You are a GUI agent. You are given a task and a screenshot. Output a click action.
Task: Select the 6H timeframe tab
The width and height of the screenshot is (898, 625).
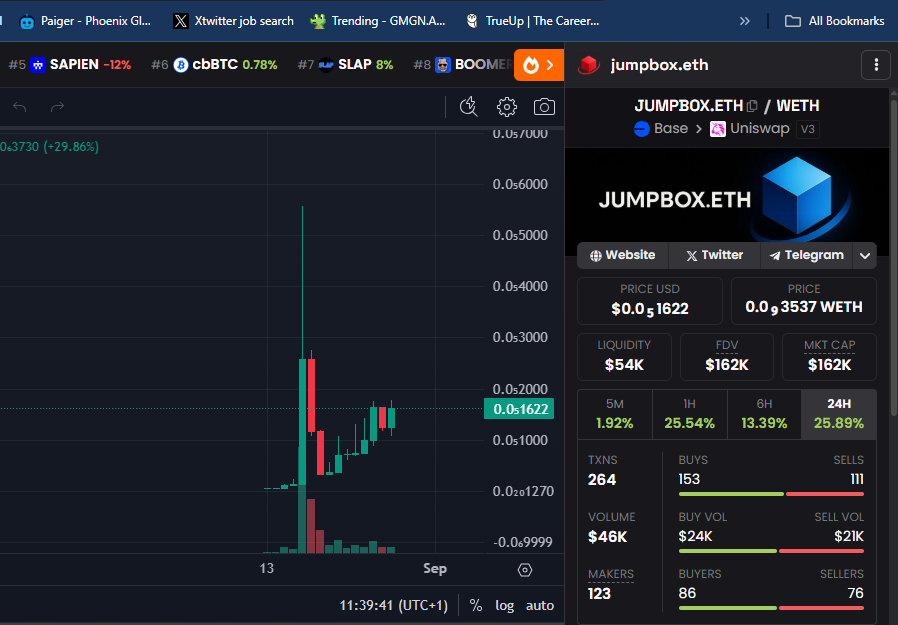tap(764, 414)
